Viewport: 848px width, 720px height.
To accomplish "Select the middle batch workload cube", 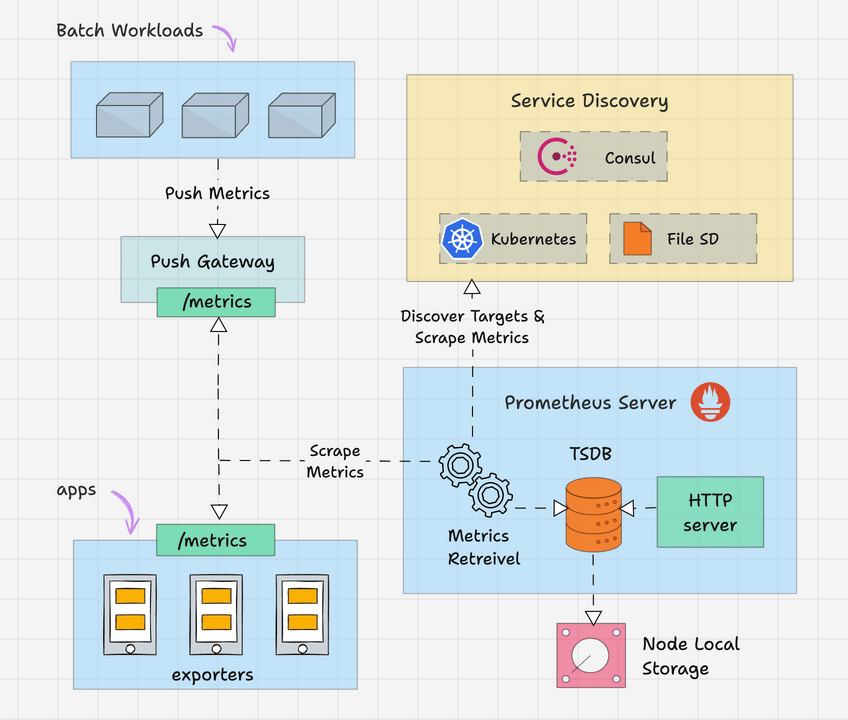I will [214, 116].
